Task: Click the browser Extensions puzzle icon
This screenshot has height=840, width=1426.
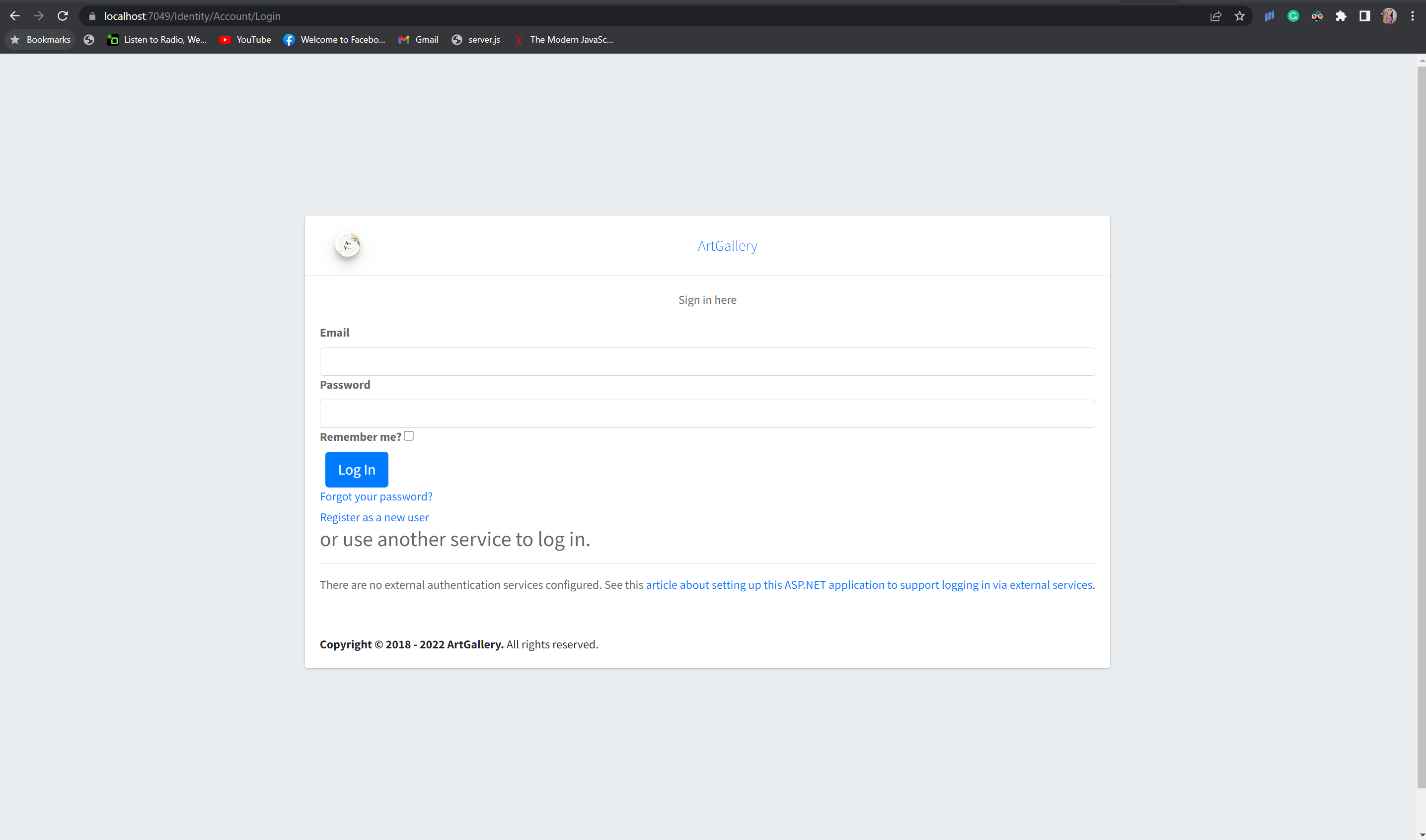Action: coord(1341,16)
